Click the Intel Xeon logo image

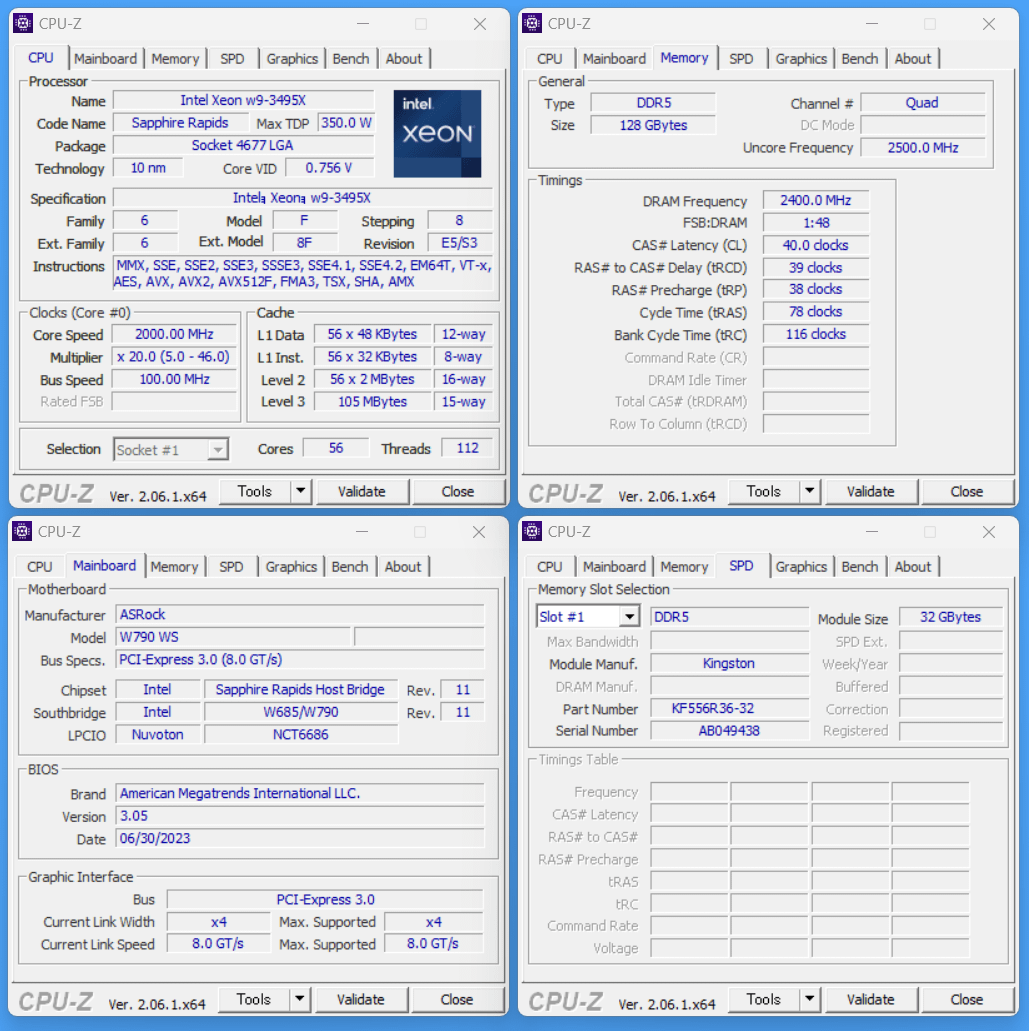point(437,133)
